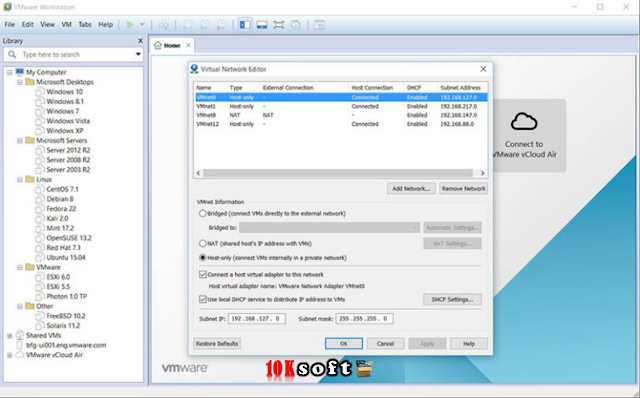Image resolution: width=640 pixels, height=398 pixels.
Task: Collapse the Microsoft Desktops folder
Action: (x=19, y=82)
